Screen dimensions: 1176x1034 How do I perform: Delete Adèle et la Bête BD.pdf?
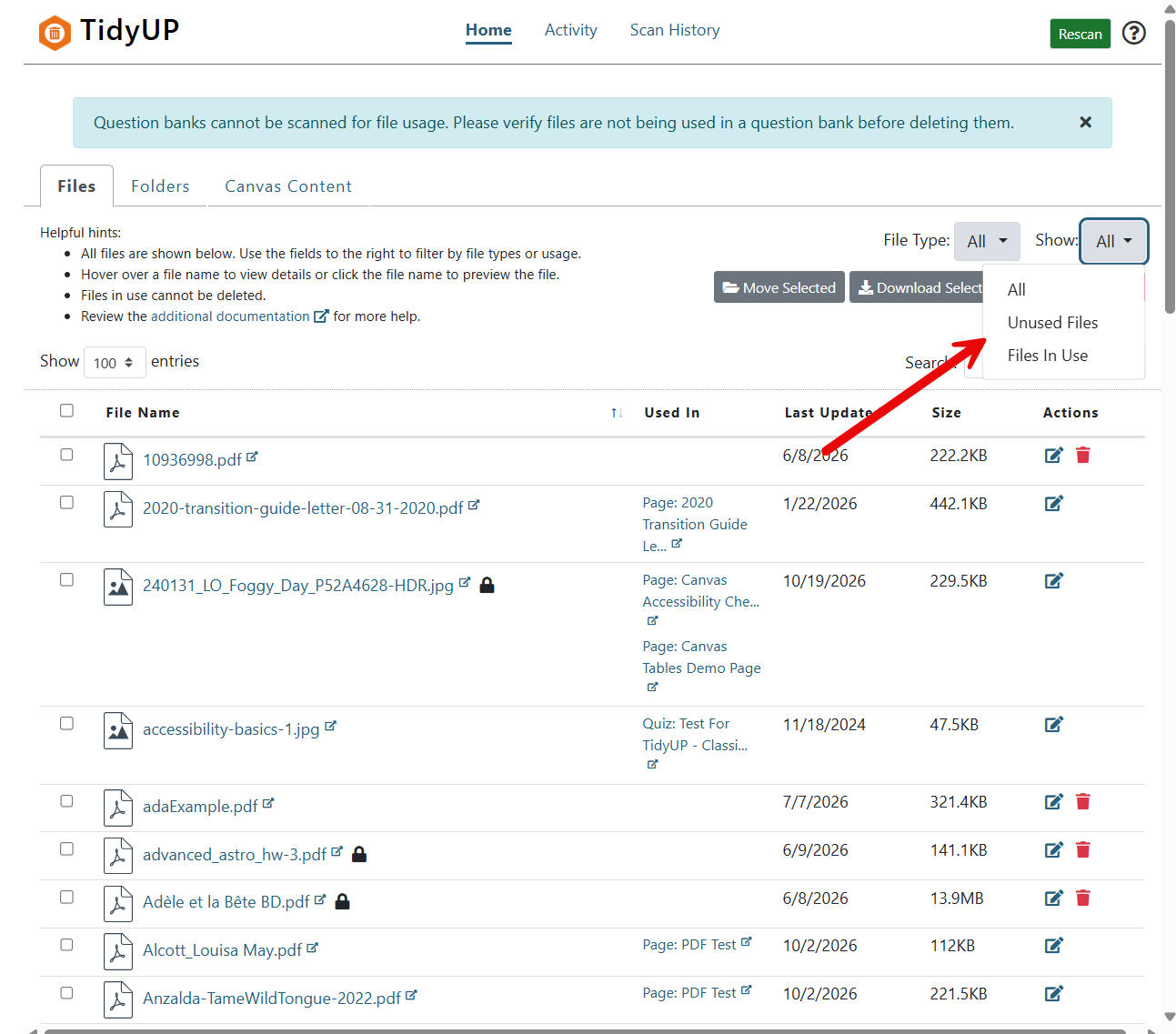pos(1082,898)
